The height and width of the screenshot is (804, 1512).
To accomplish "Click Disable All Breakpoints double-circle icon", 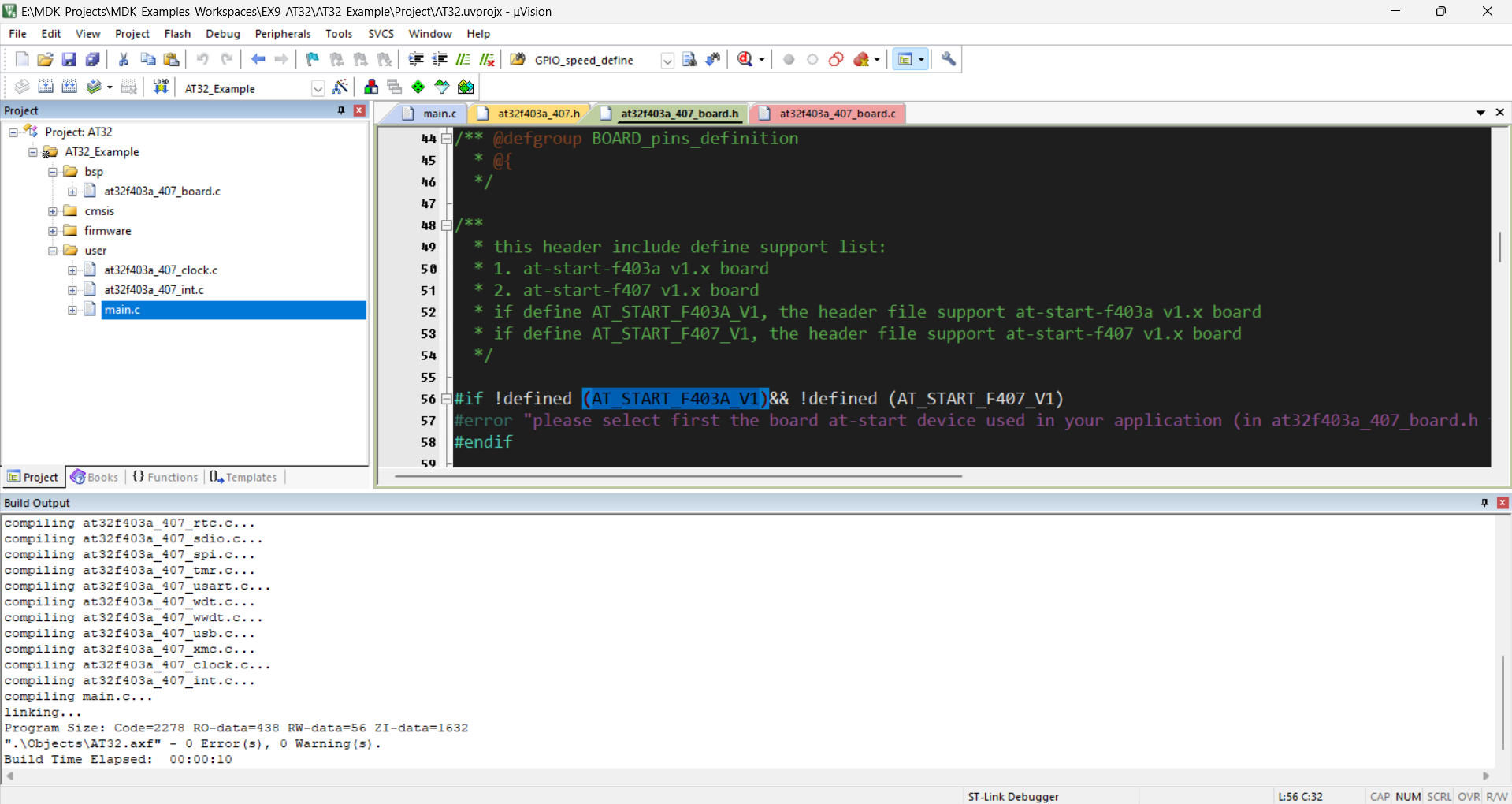I will [x=836, y=59].
